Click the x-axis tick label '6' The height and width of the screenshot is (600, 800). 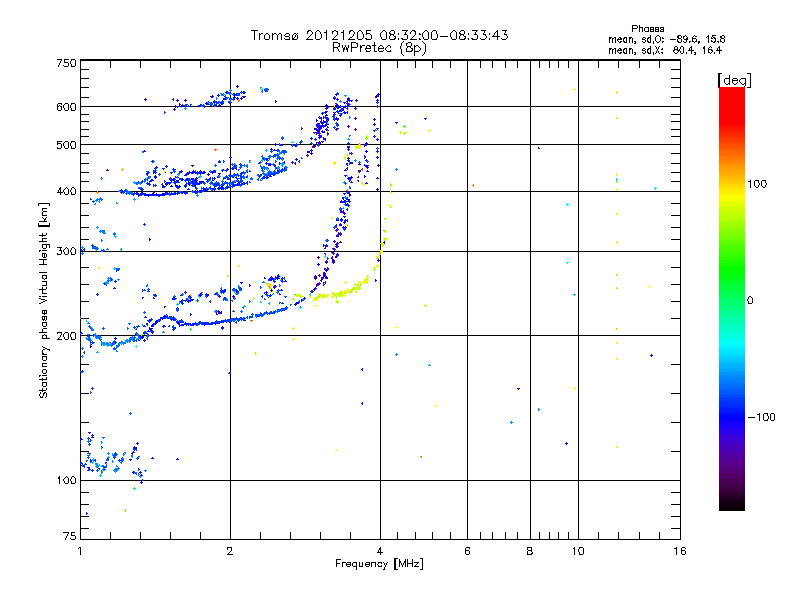coord(467,551)
